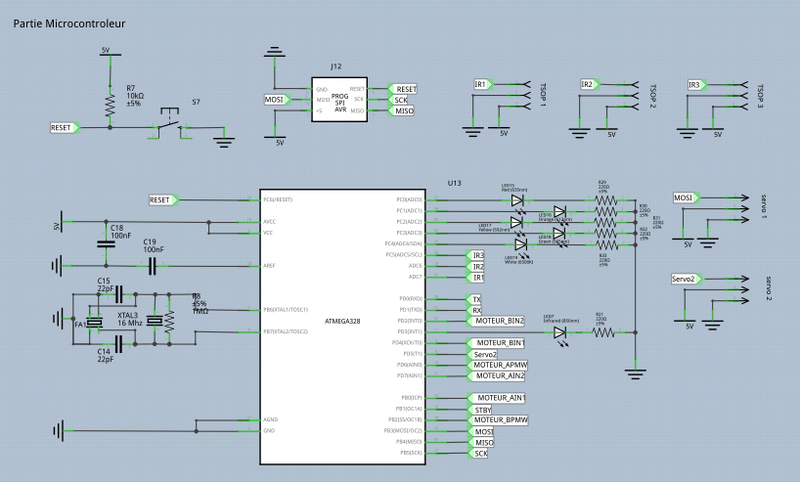
Task: Click the 'Partie Microcontroleur' title text
Action: 69,20
